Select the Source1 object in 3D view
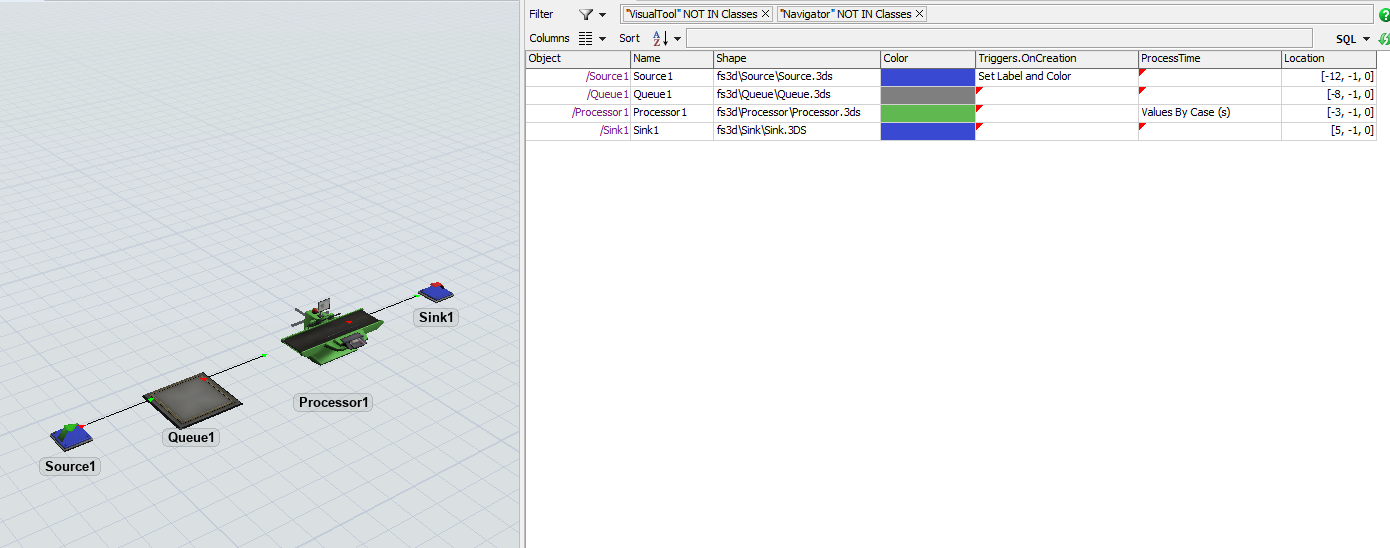Viewport: 1390px width, 548px height. 71,435
